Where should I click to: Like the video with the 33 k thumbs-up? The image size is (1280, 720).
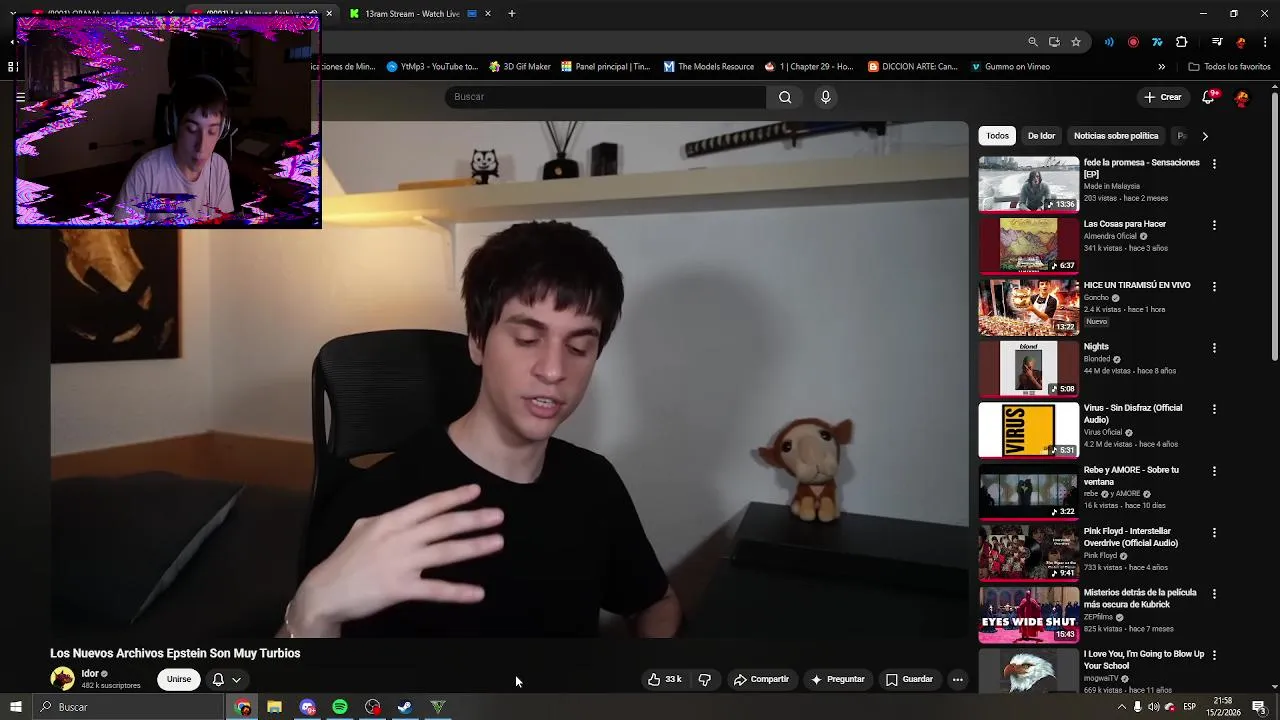tap(664, 679)
